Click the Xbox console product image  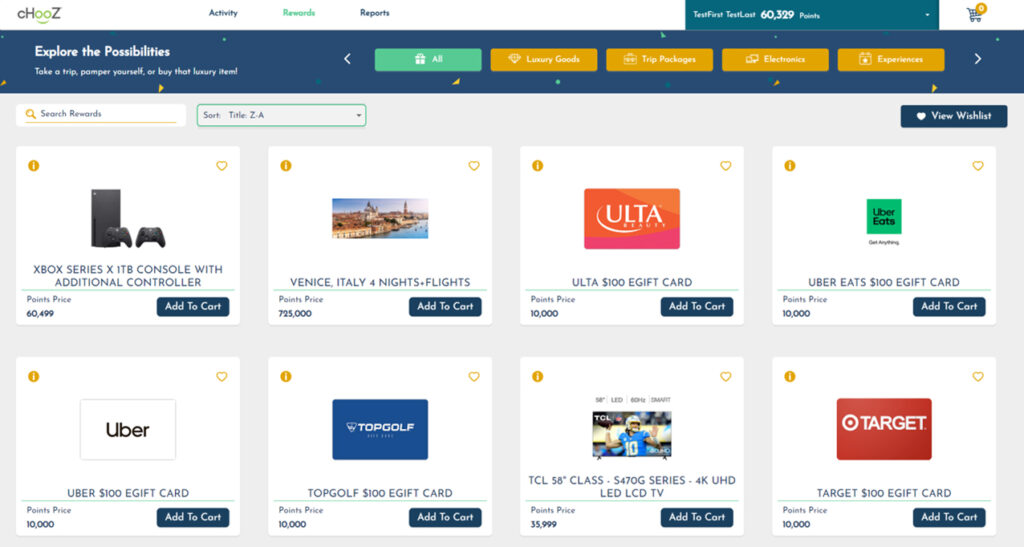click(x=128, y=219)
